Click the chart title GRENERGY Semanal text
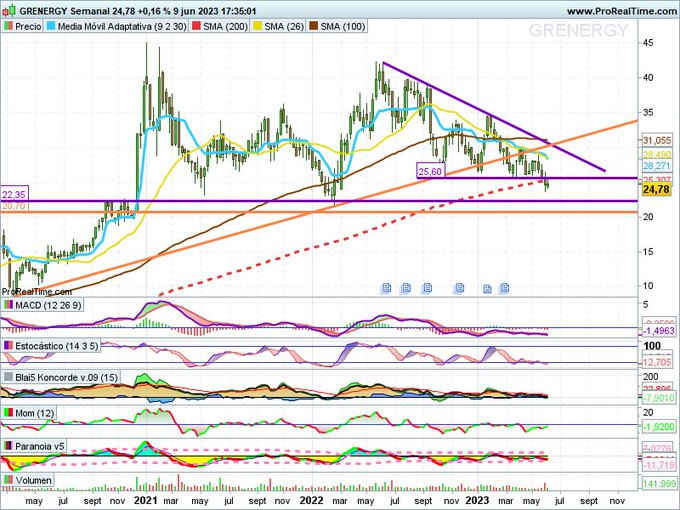The height and width of the screenshot is (510, 680). pos(63,11)
